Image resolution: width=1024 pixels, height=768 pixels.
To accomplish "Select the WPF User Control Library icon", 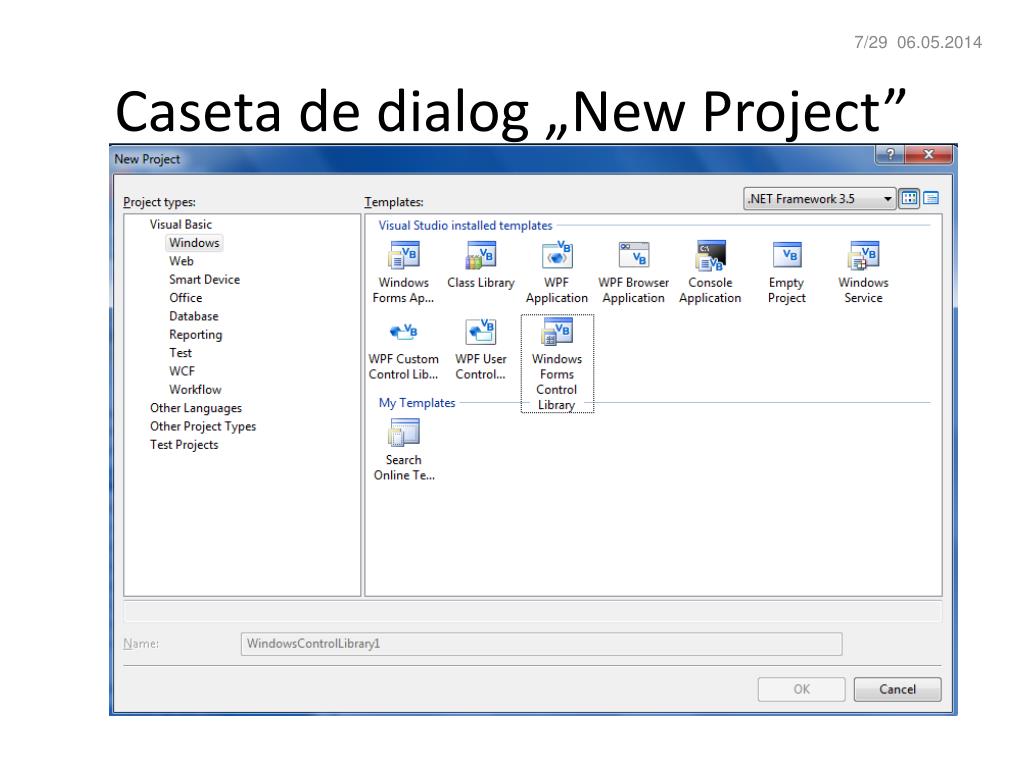I will tap(481, 332).
